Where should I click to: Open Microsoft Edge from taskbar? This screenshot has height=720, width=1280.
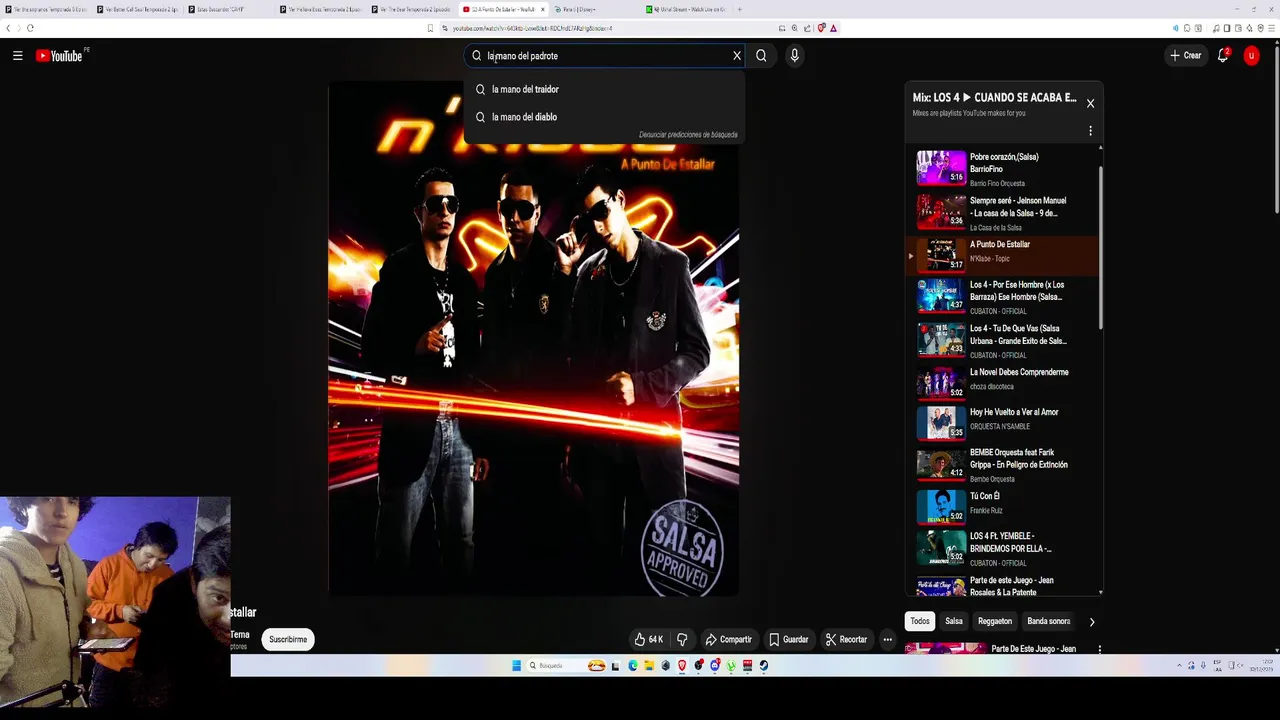[x=633, y=666]
